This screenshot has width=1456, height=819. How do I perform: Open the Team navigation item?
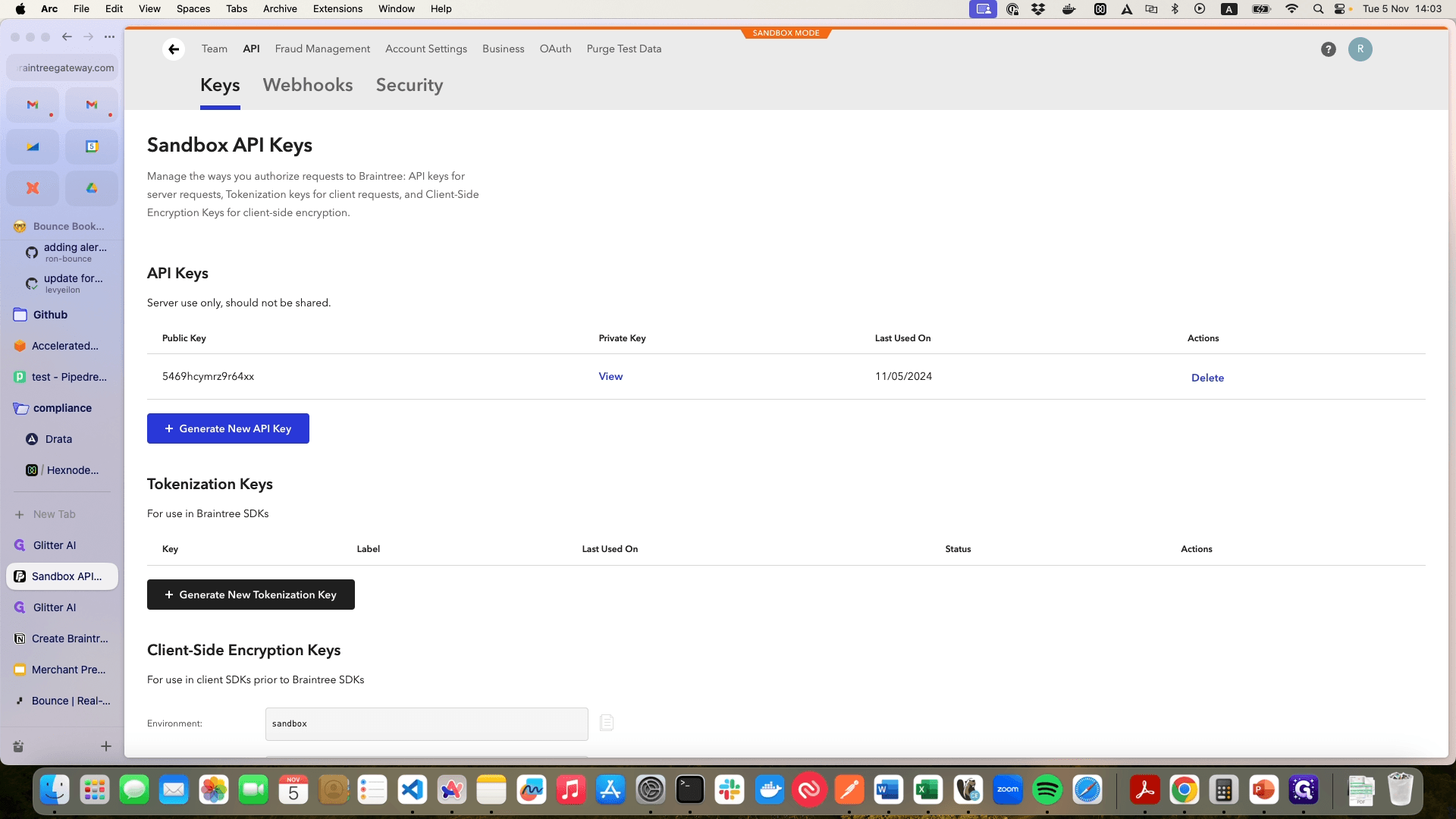(x=215, y=49)
